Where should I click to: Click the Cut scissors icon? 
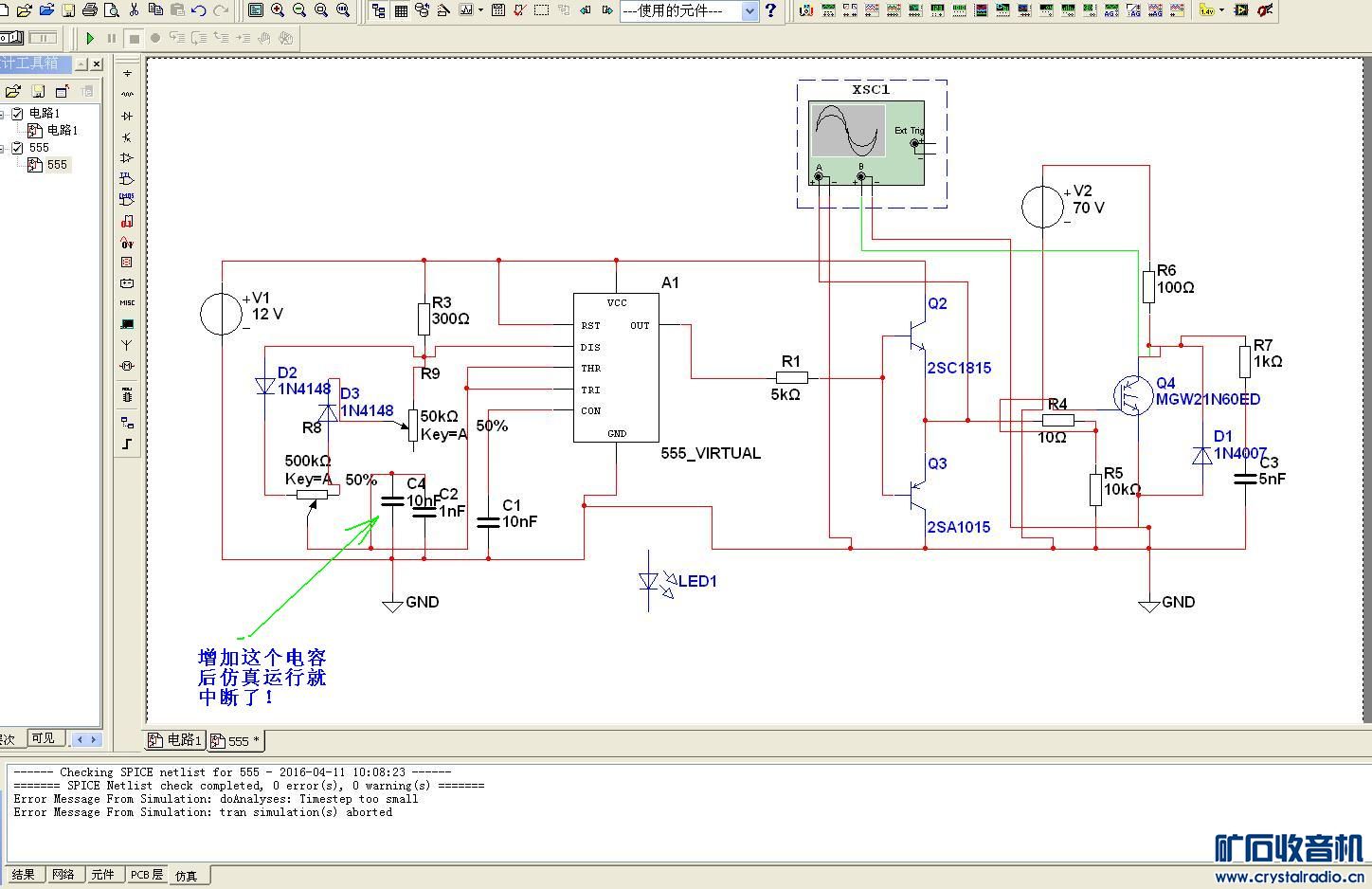tap(134, 9)
